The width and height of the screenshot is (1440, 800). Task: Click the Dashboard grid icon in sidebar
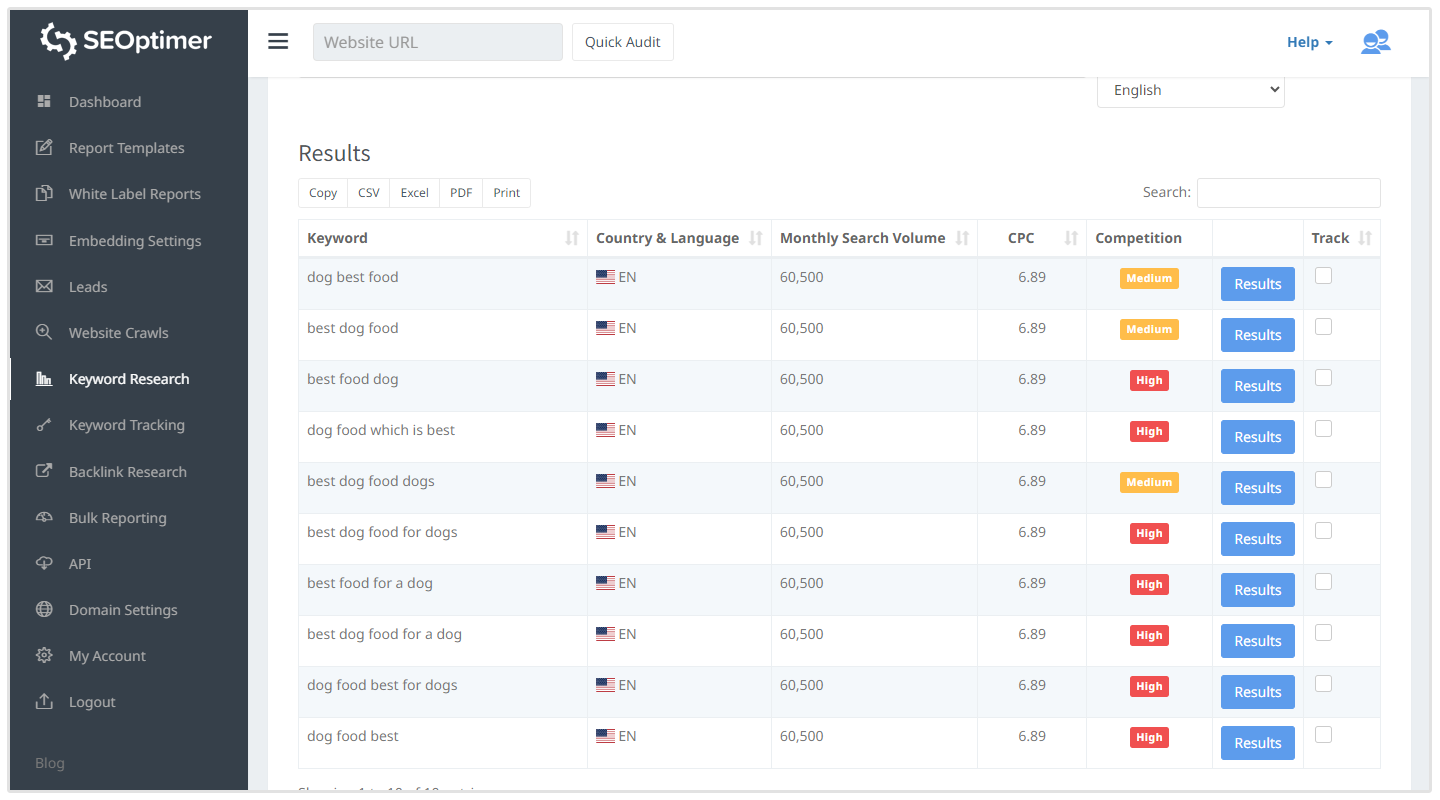pyautogui.click(x=44, y=102)
